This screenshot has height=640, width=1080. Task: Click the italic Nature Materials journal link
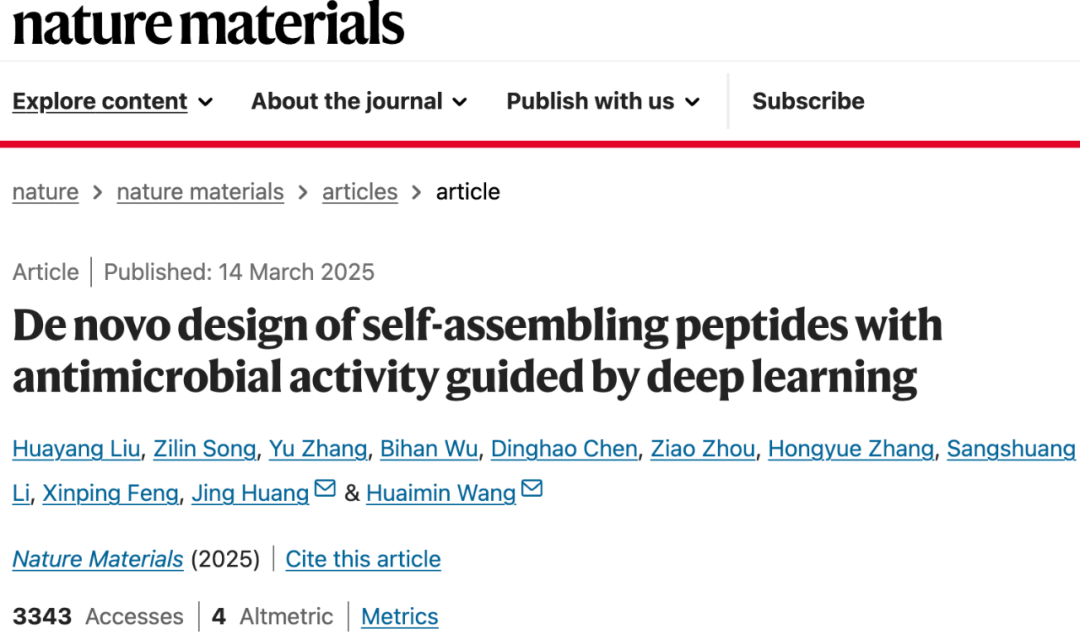(x=98, y=559)
